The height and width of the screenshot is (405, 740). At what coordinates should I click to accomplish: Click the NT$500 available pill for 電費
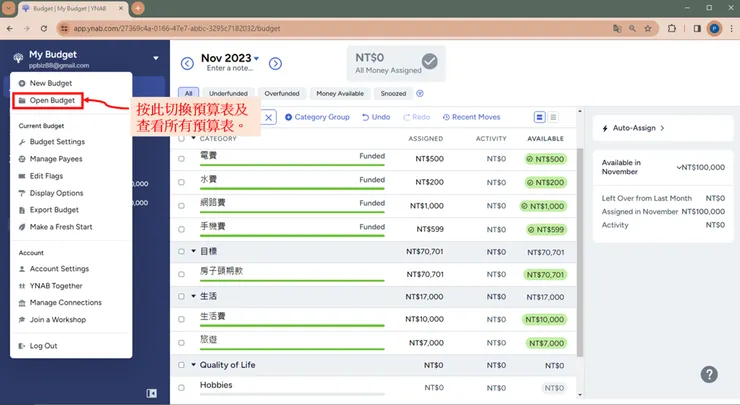546,159
